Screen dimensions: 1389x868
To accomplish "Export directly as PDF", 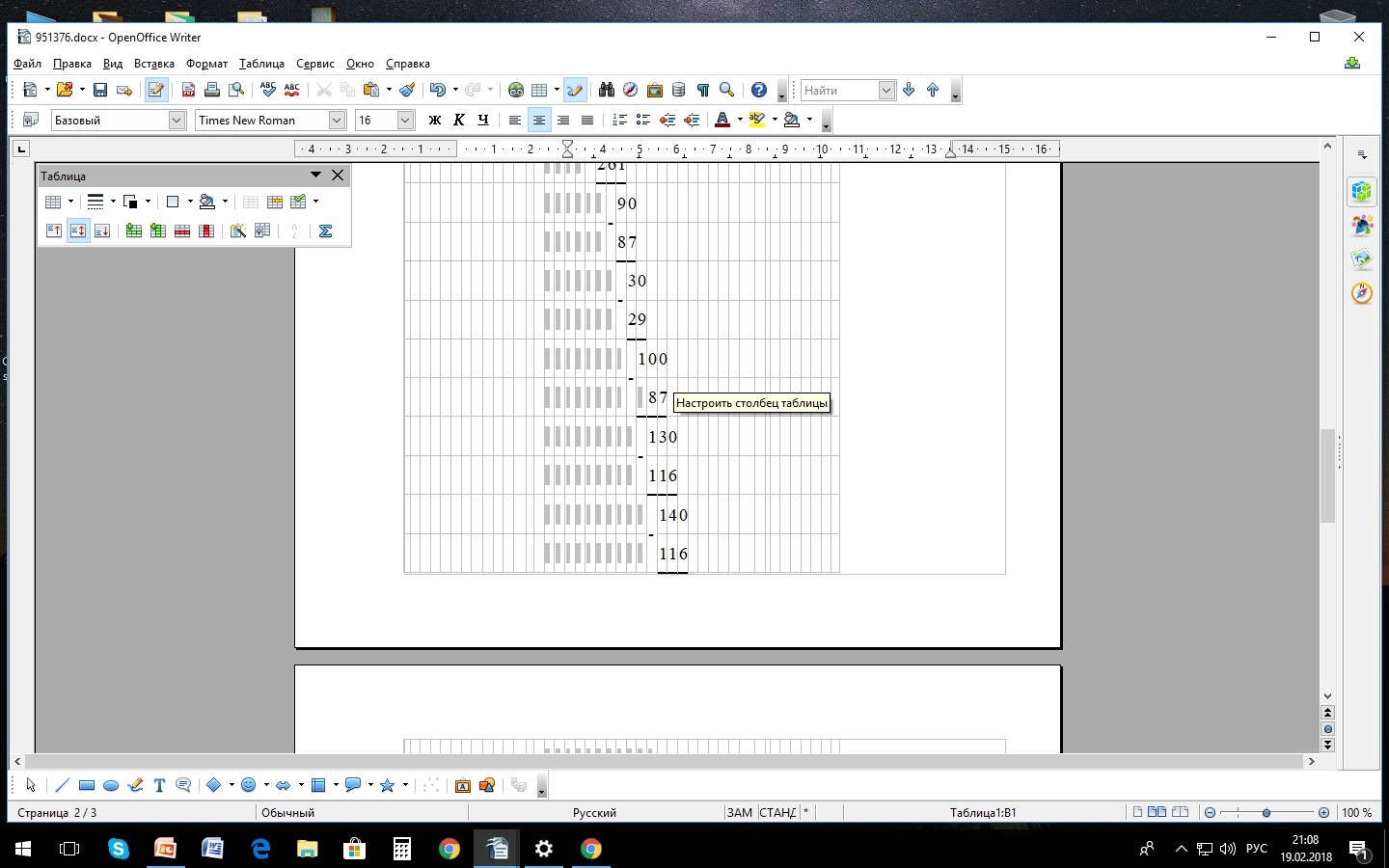I will pyautogui.click(x=188, y=90).
